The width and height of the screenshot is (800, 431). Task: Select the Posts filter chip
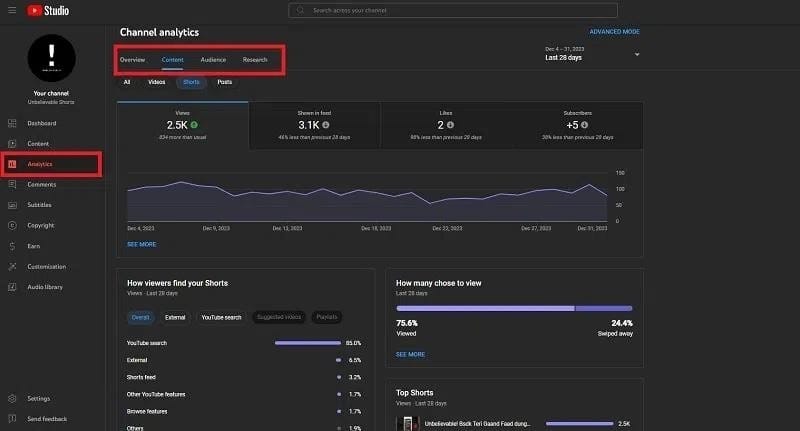[x=224, y=82]
